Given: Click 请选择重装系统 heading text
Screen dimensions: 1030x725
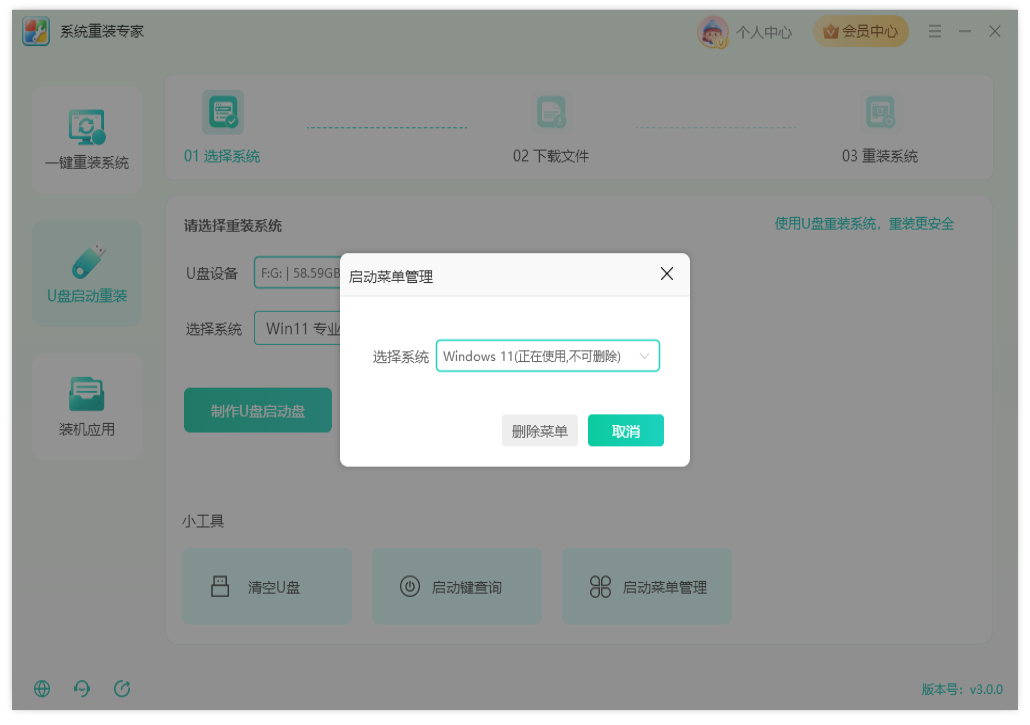Looking at the screenshot, I should [233, 226].
